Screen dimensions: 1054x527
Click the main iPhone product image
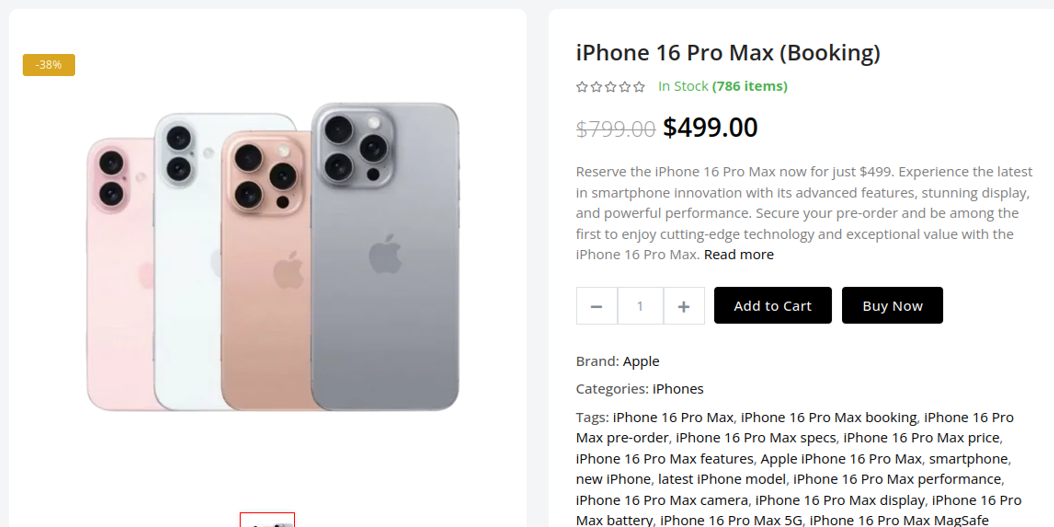272,256
